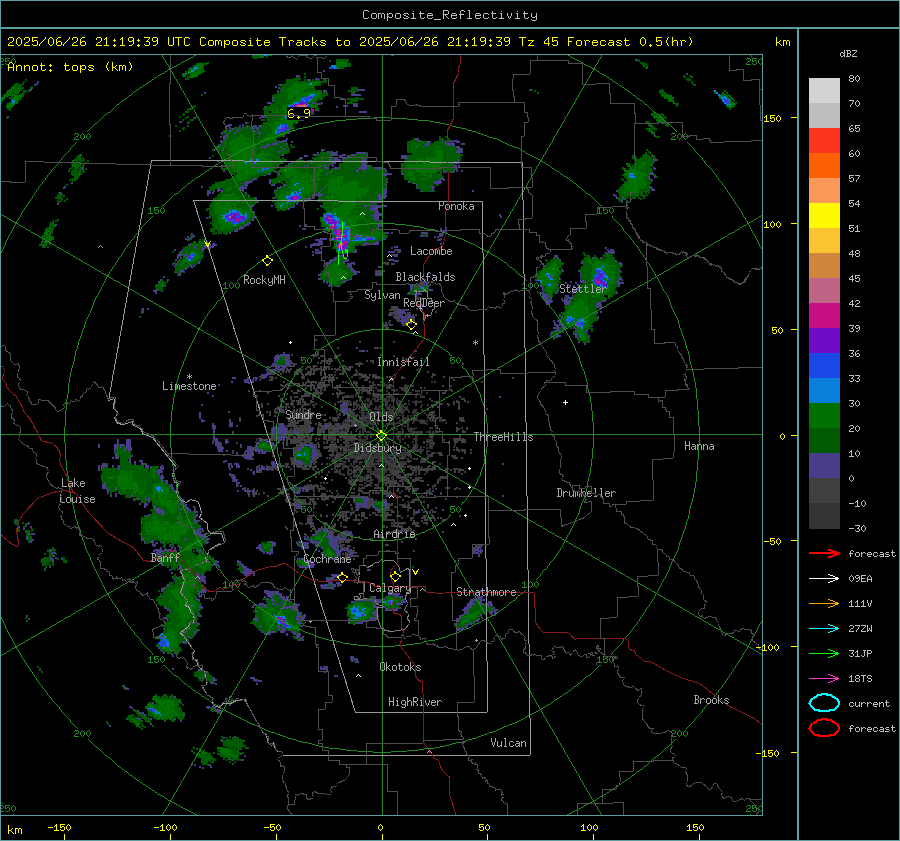Click the RedDeer city label

coord(424,303)
